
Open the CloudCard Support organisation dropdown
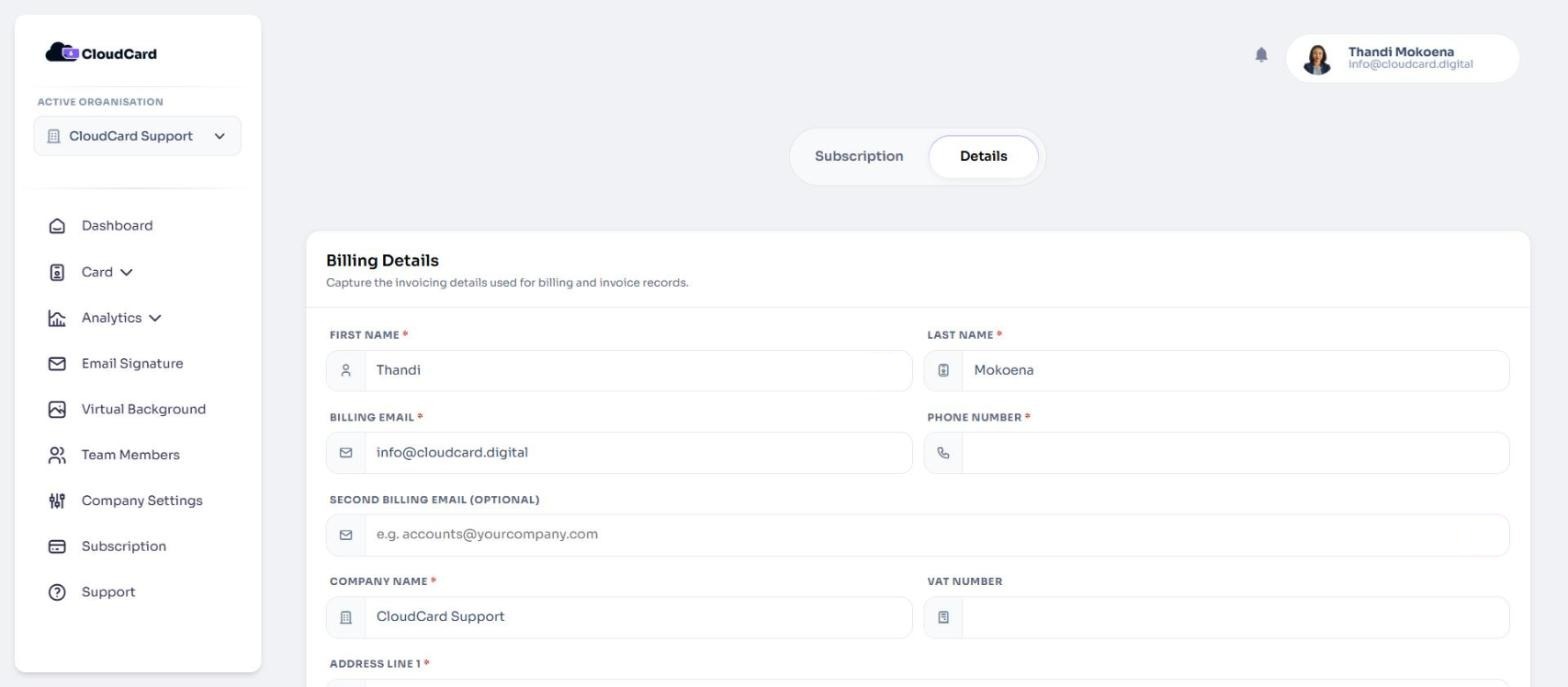click(138, 136)
